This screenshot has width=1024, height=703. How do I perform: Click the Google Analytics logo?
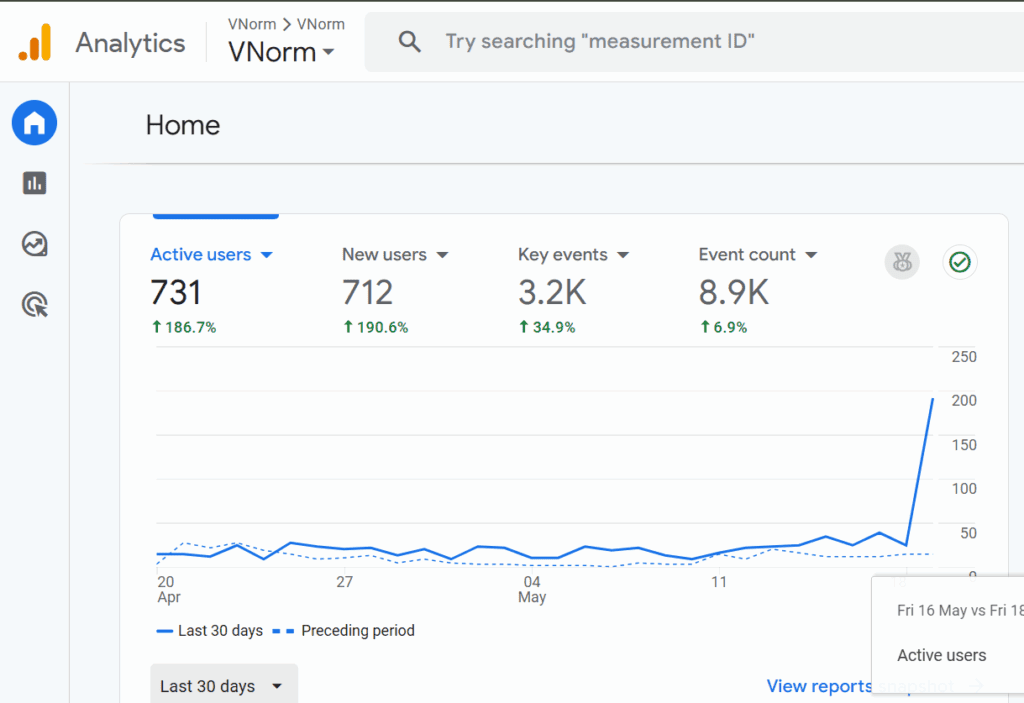point(35,42)
